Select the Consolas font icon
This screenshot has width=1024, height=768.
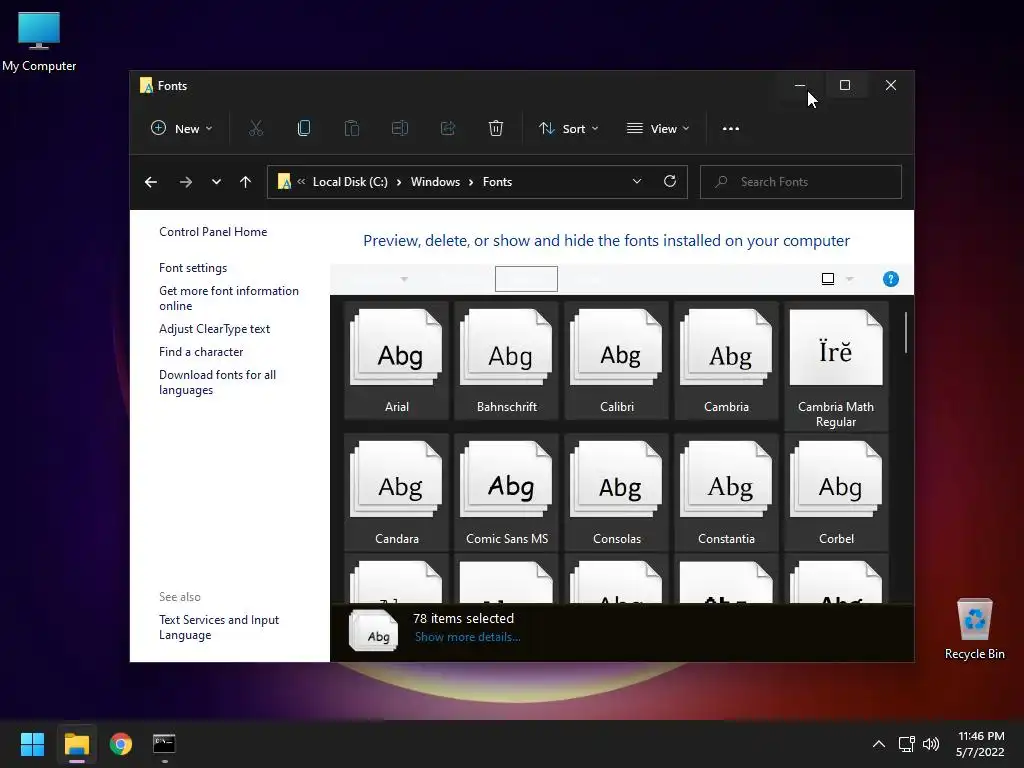(x=616, y=493)
